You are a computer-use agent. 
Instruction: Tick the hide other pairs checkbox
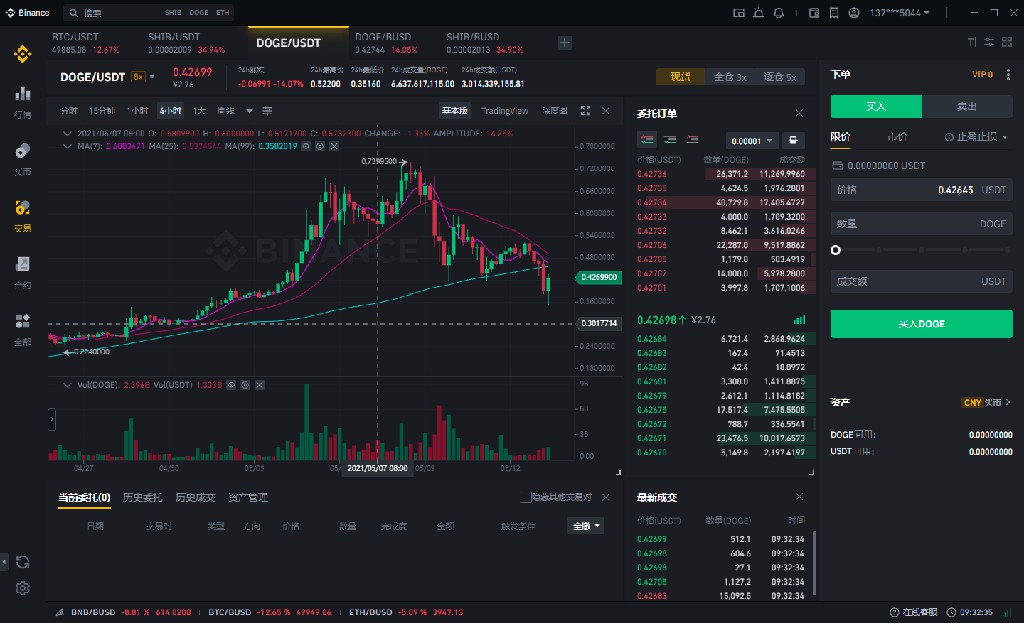coord(525,498)
